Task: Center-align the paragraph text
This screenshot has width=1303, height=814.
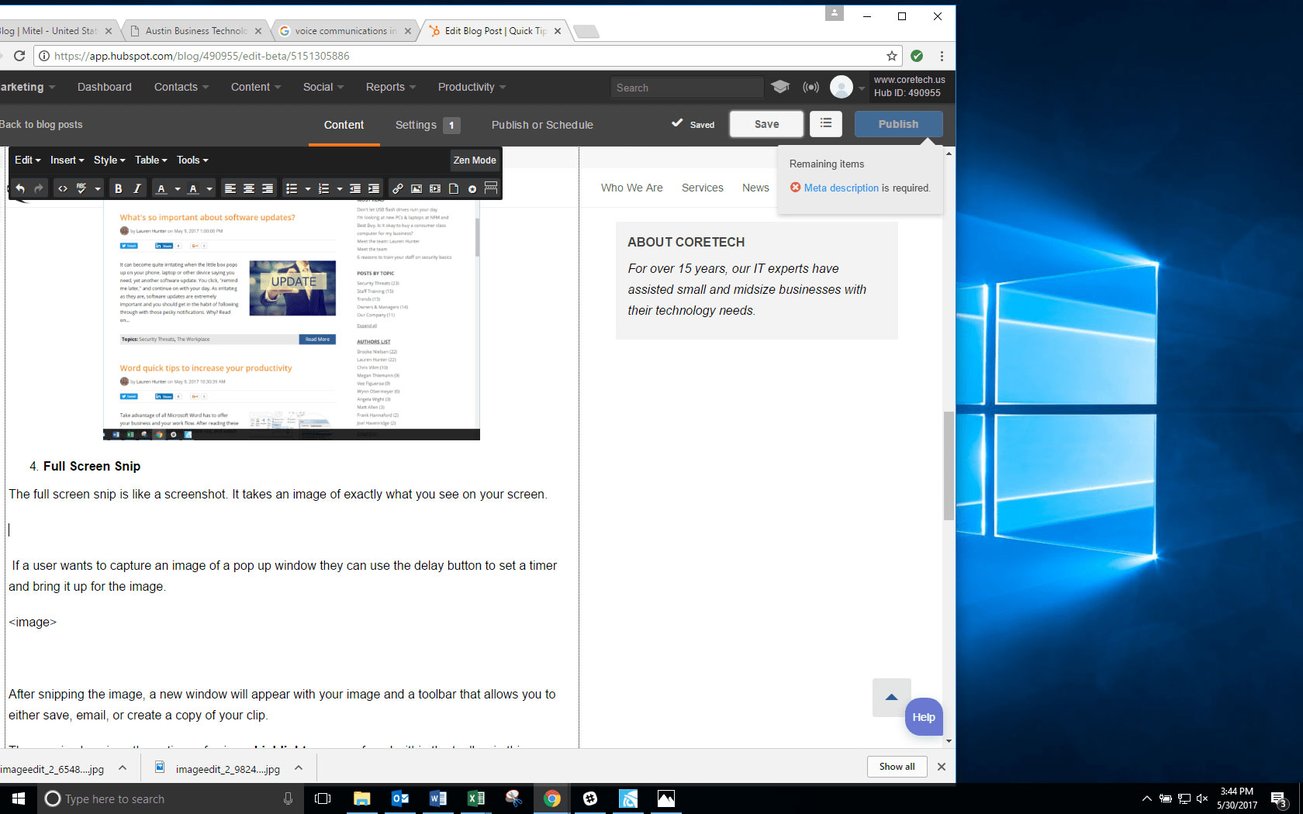Action: [246, 188]
